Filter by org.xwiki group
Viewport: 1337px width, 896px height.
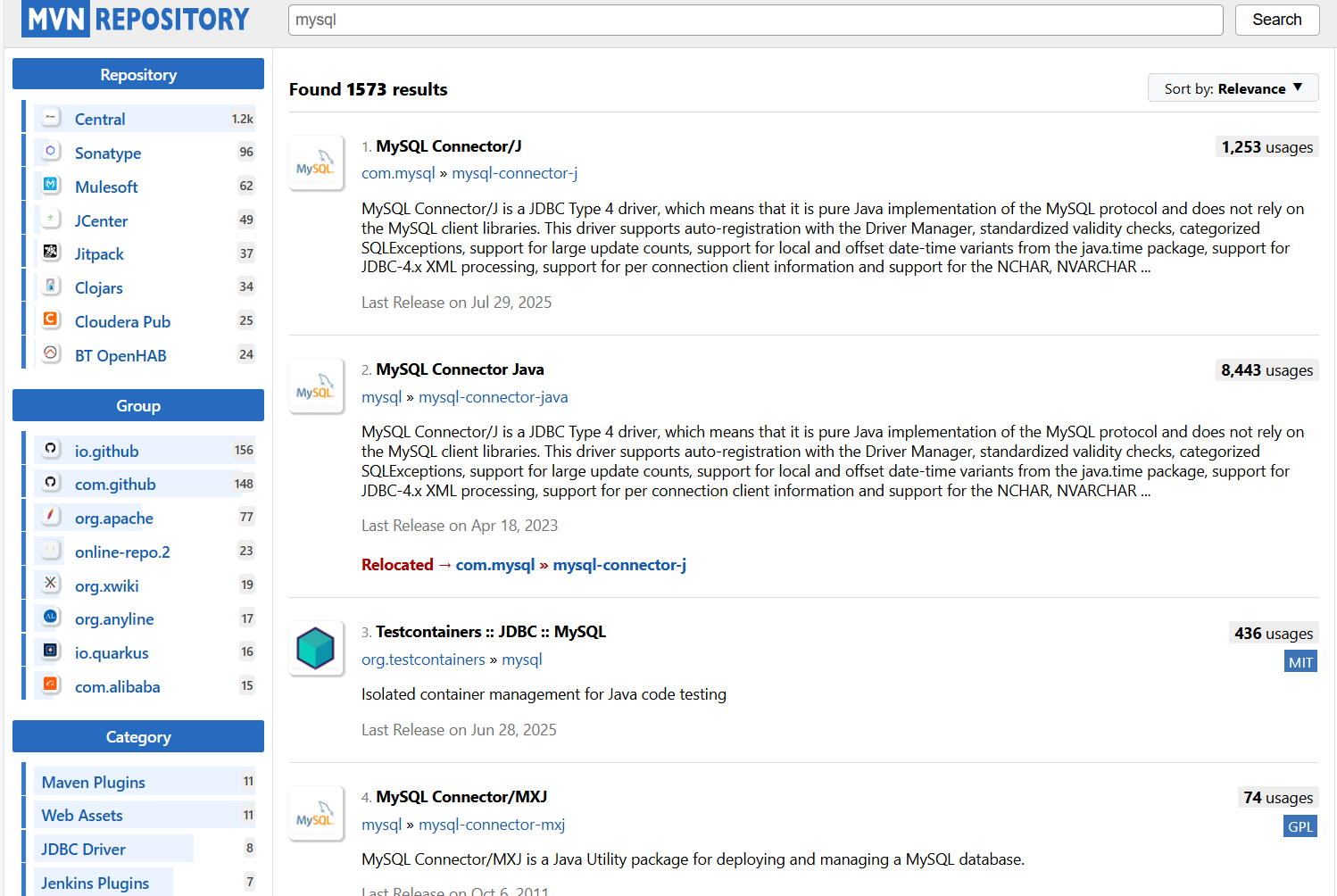pyautogui.click(x=145, y=585)
